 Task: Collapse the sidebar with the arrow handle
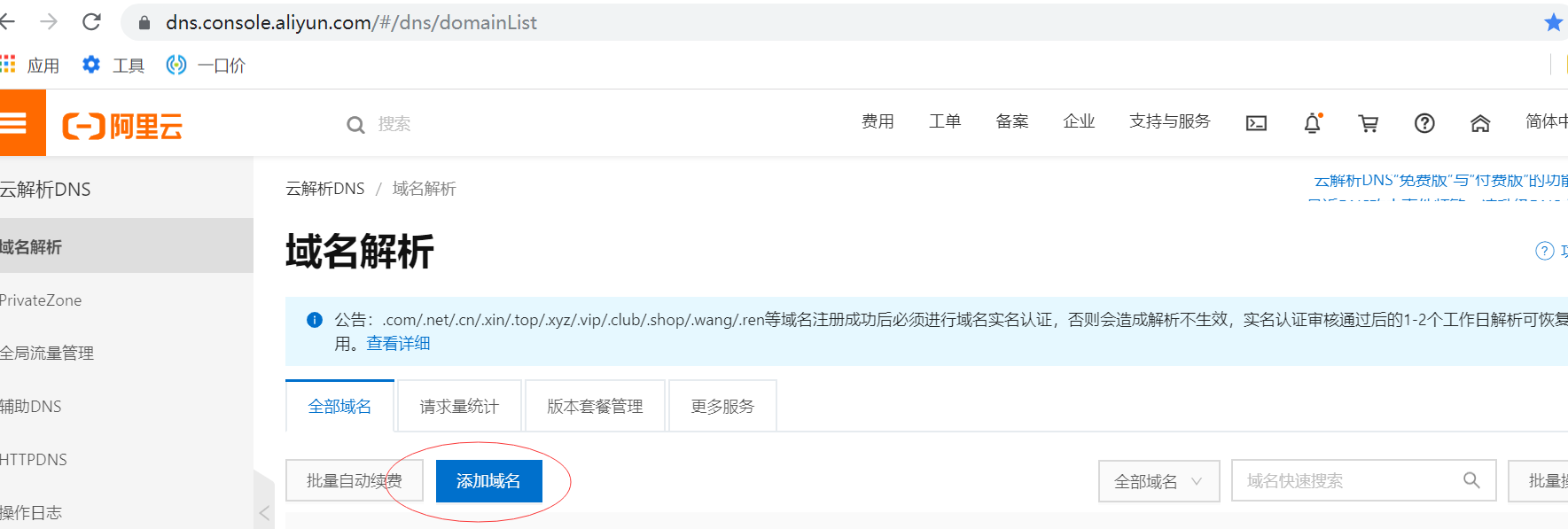(x=263, y=512)
